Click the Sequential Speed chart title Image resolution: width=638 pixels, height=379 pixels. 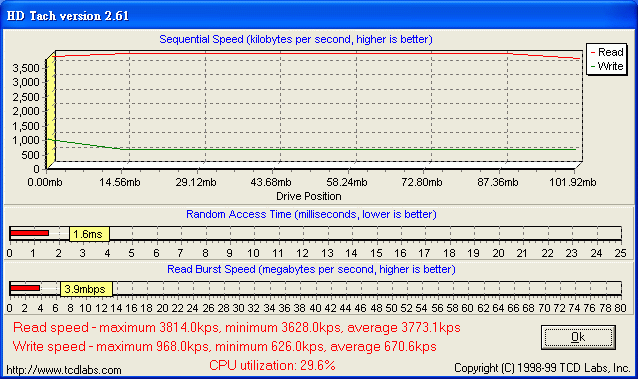(x=296, y=39)
